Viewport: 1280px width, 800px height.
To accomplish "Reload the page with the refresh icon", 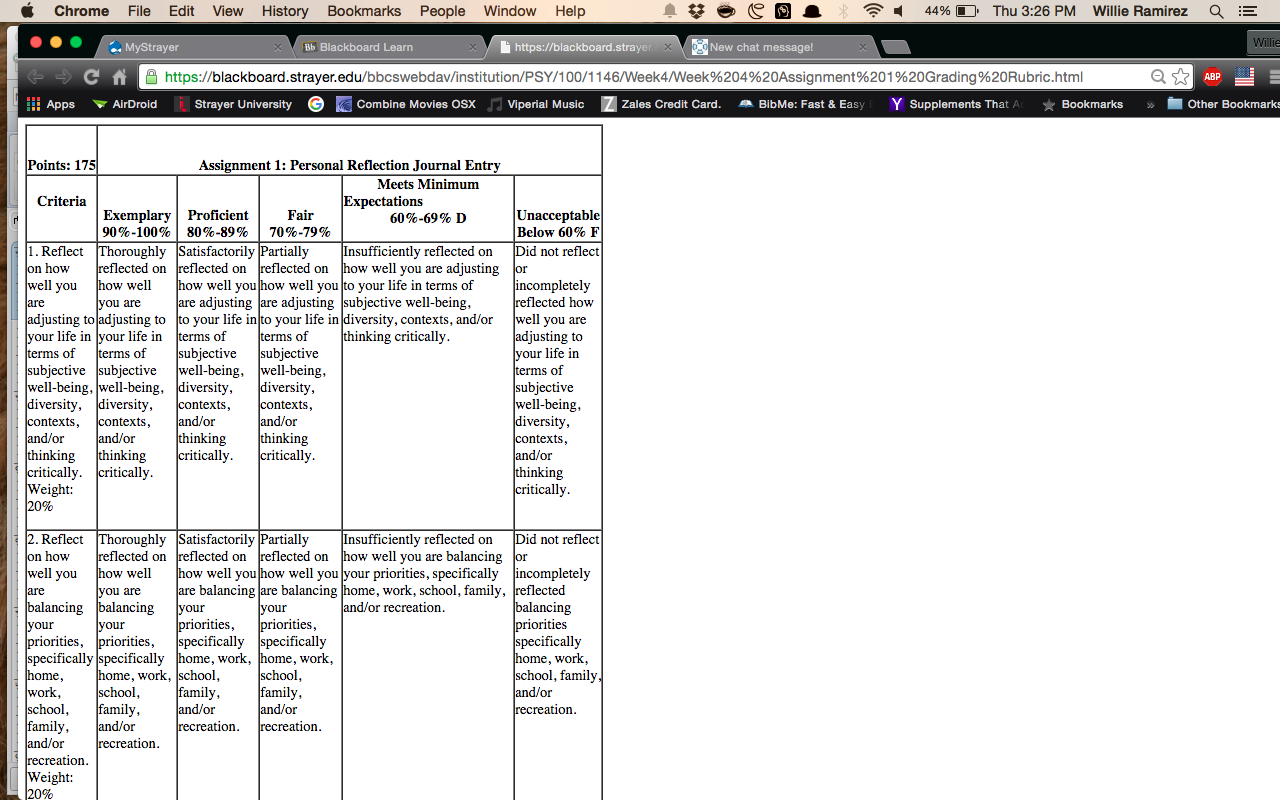I will (91, 77).
